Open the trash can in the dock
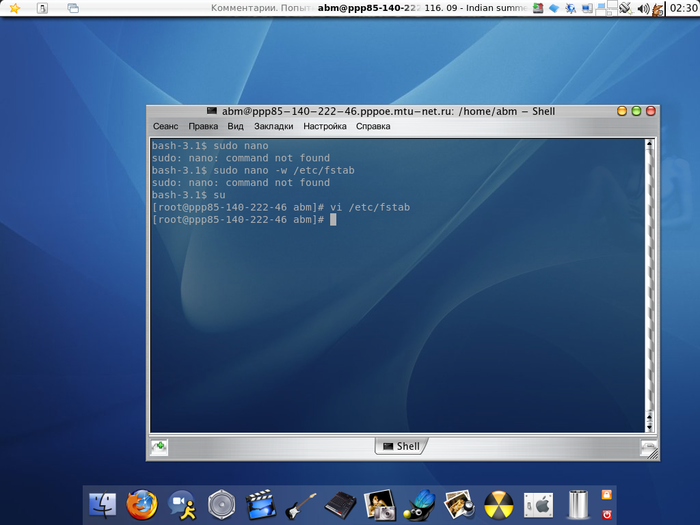 tap(578, 504)
